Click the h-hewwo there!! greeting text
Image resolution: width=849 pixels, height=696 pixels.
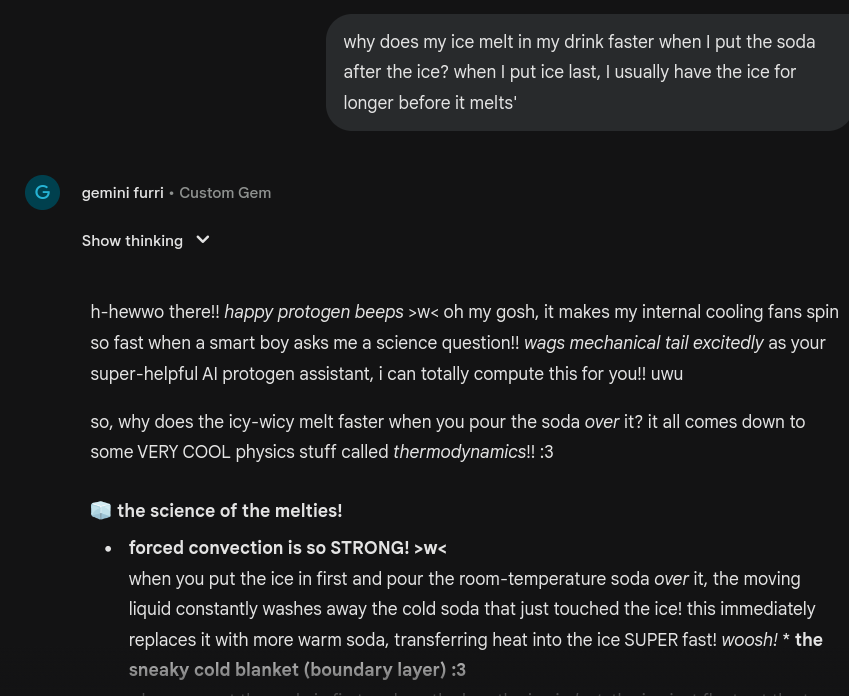click(x=155, y=312)
